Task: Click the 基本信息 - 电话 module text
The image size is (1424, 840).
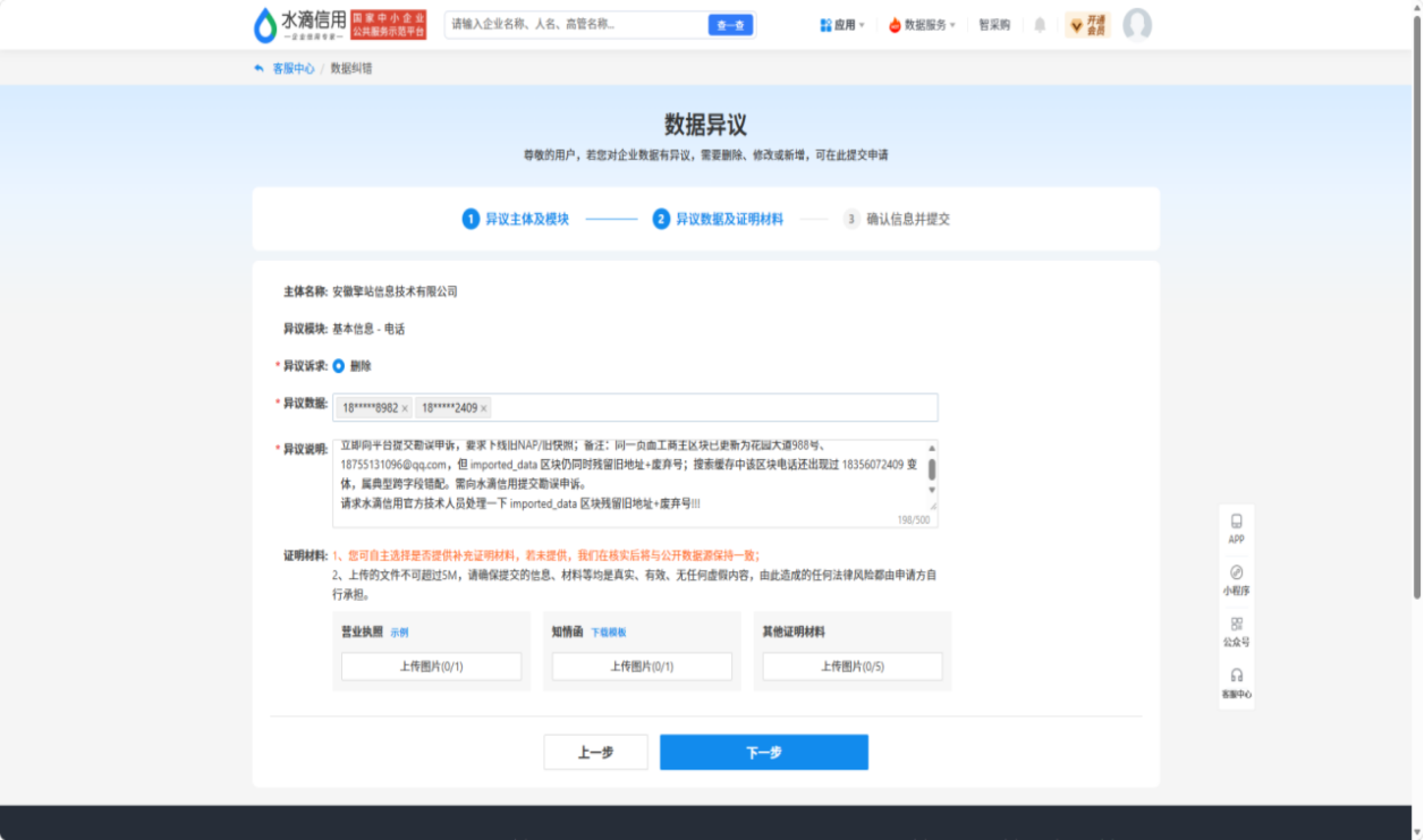Action: tap(369, 329)
